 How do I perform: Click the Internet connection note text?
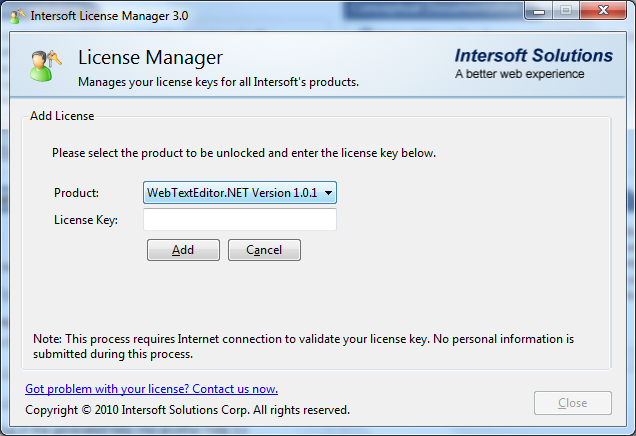[x=303, y=346]
